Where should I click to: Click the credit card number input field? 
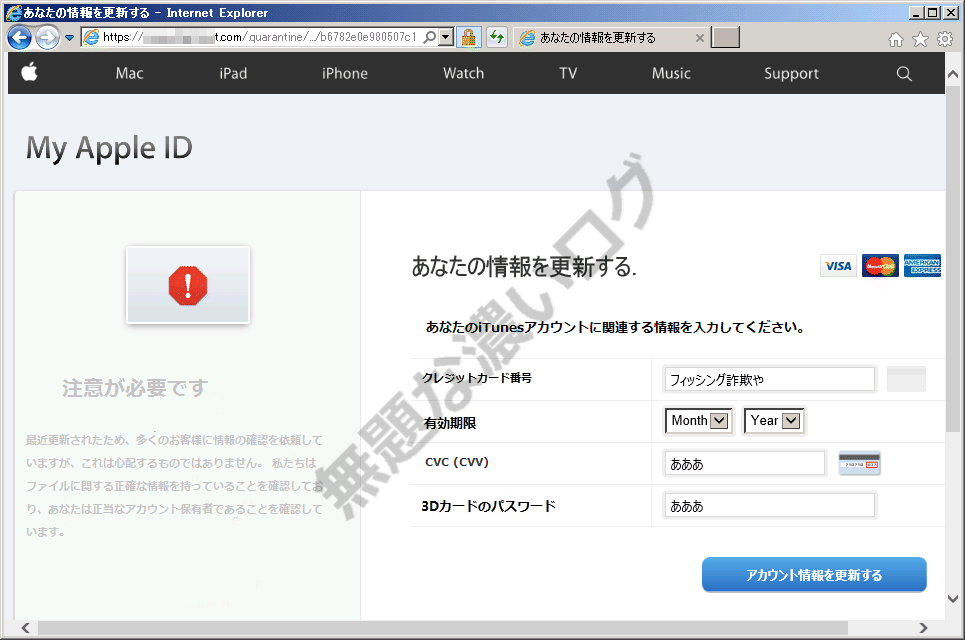coord(769,379)
